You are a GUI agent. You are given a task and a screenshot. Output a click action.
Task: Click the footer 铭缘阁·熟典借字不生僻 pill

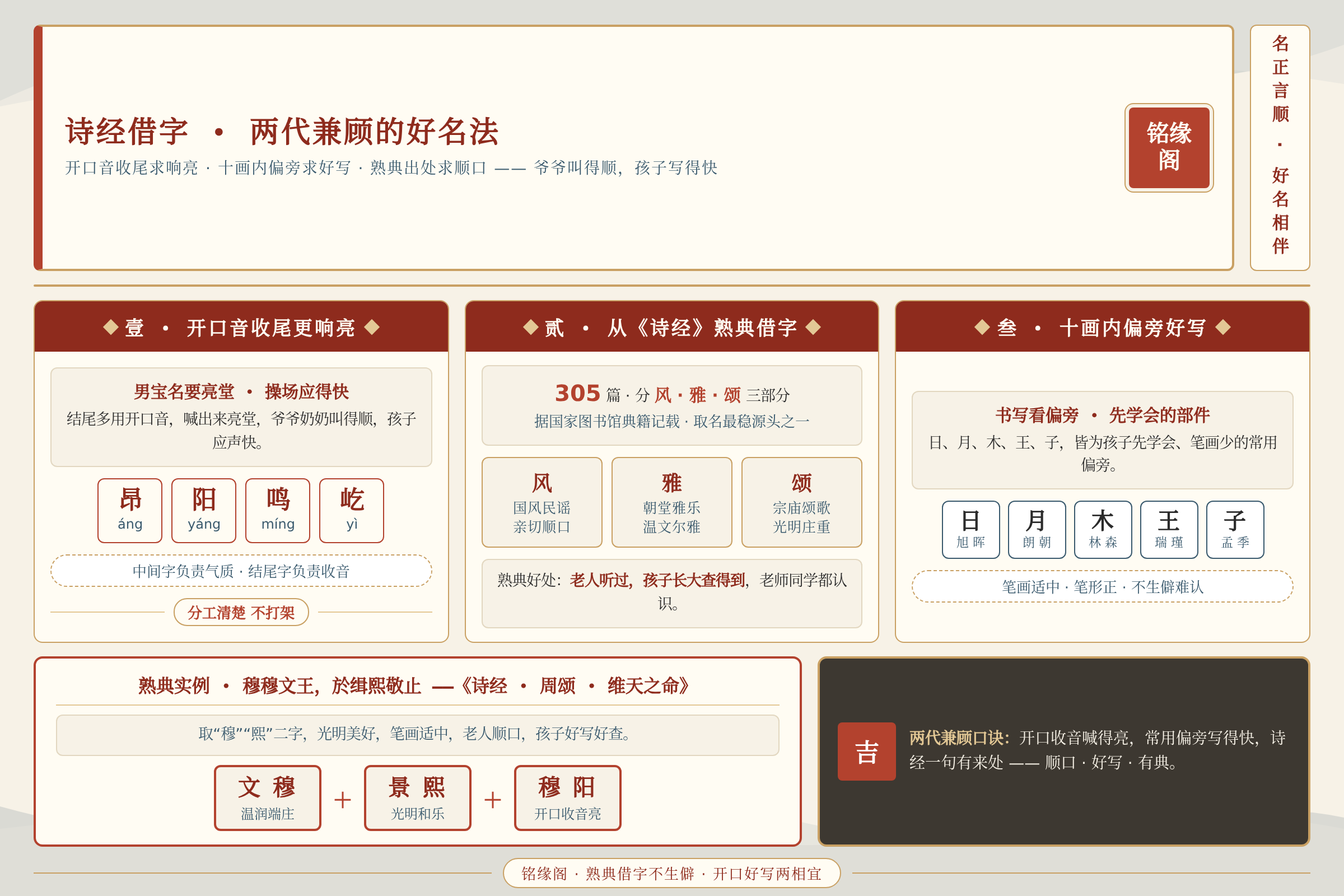tap(671, 873)
